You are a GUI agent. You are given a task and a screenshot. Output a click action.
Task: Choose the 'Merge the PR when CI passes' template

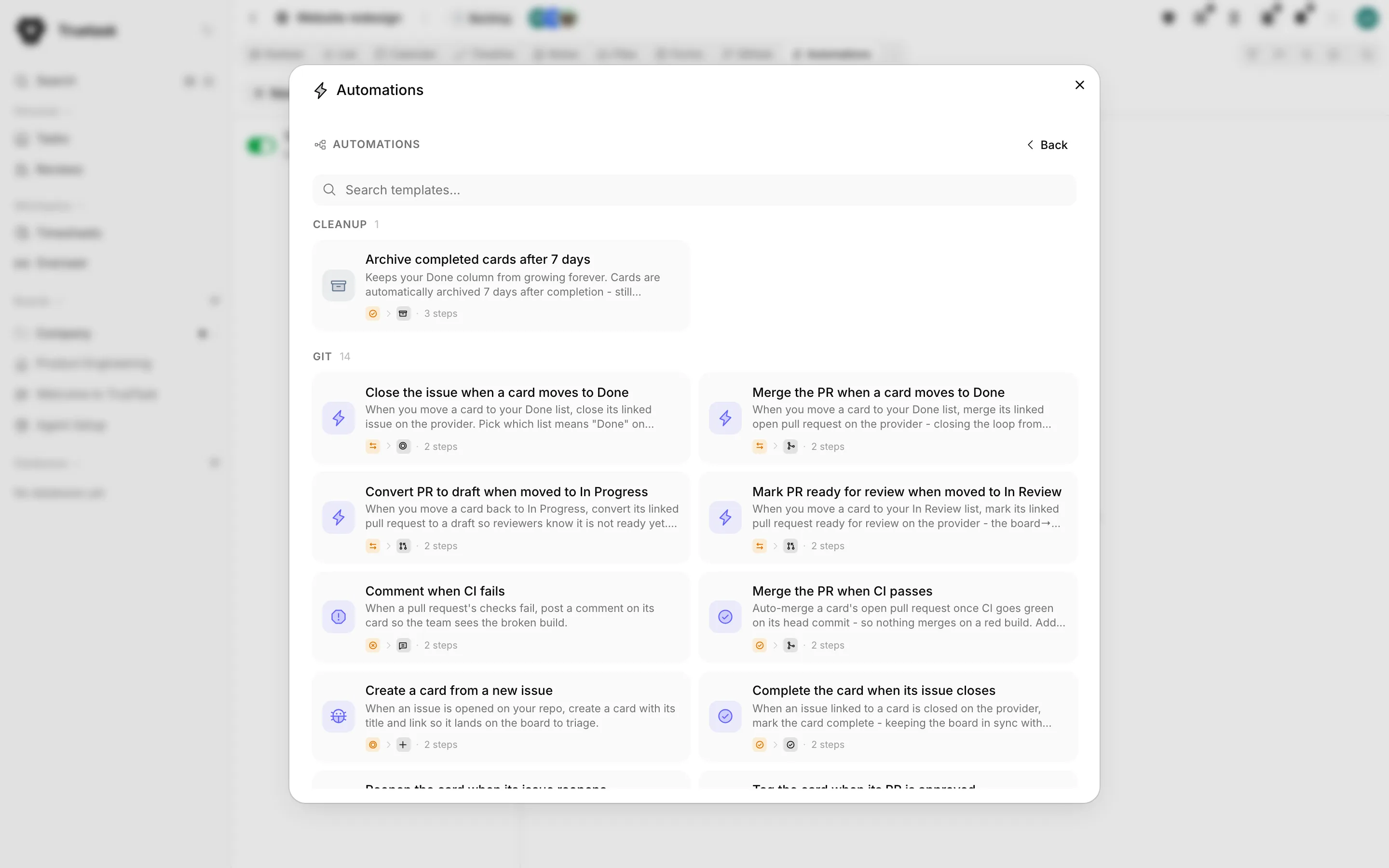click(888, 617)
